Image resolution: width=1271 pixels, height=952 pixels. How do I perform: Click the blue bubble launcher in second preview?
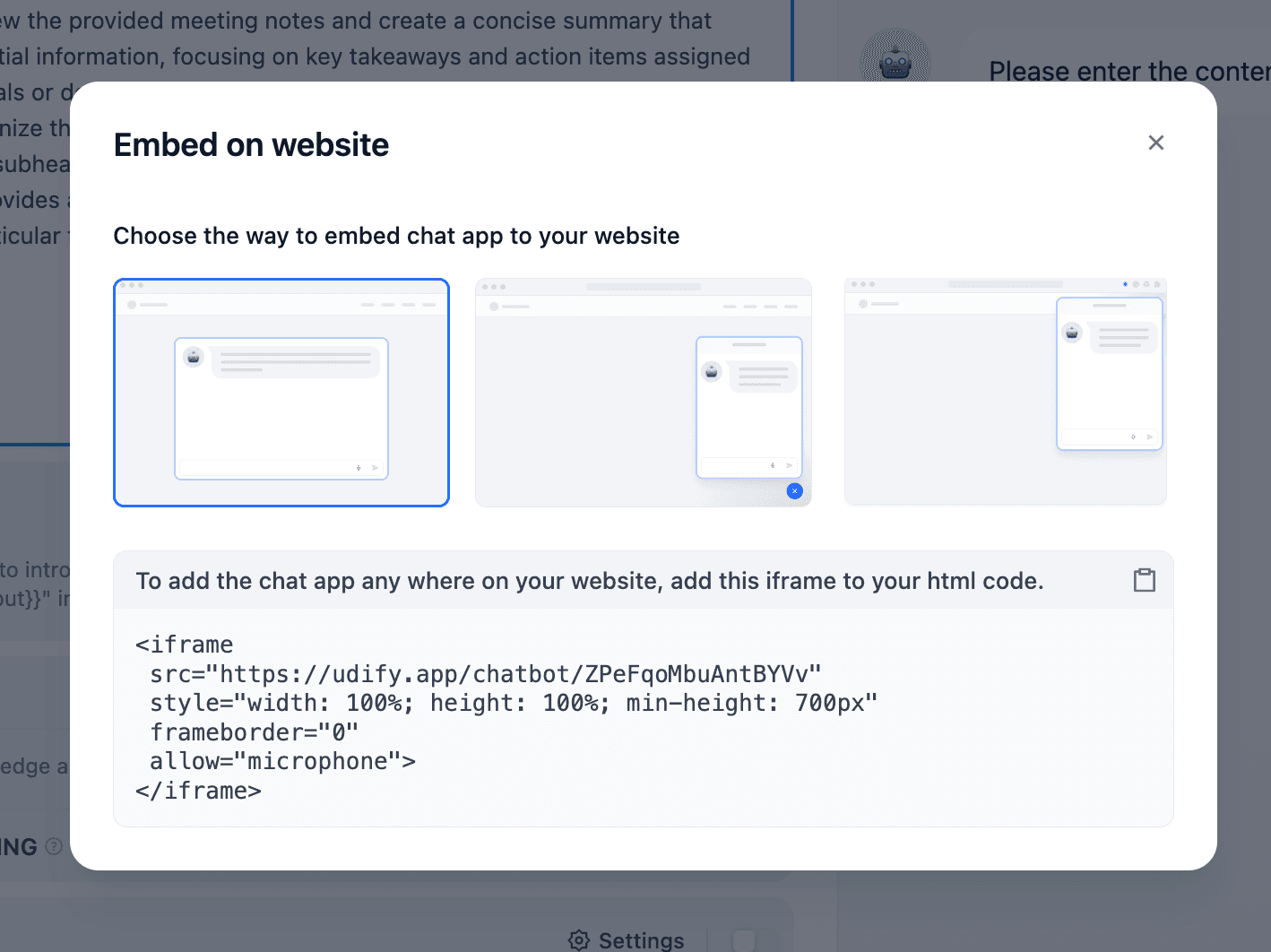(x=794, y=491)
